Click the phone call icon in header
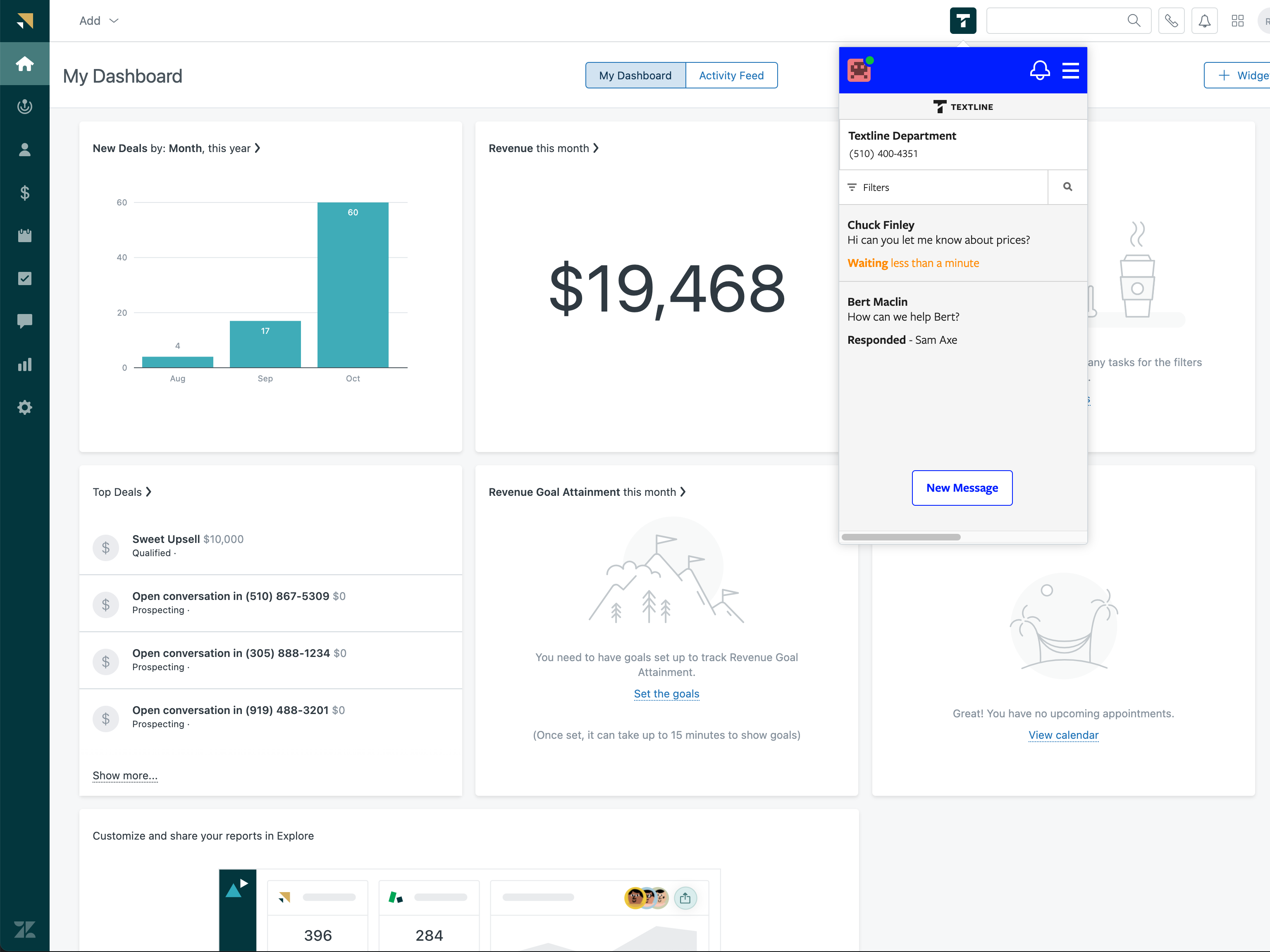Viewport: 1270px width, 952px height. coord(1171,21)
